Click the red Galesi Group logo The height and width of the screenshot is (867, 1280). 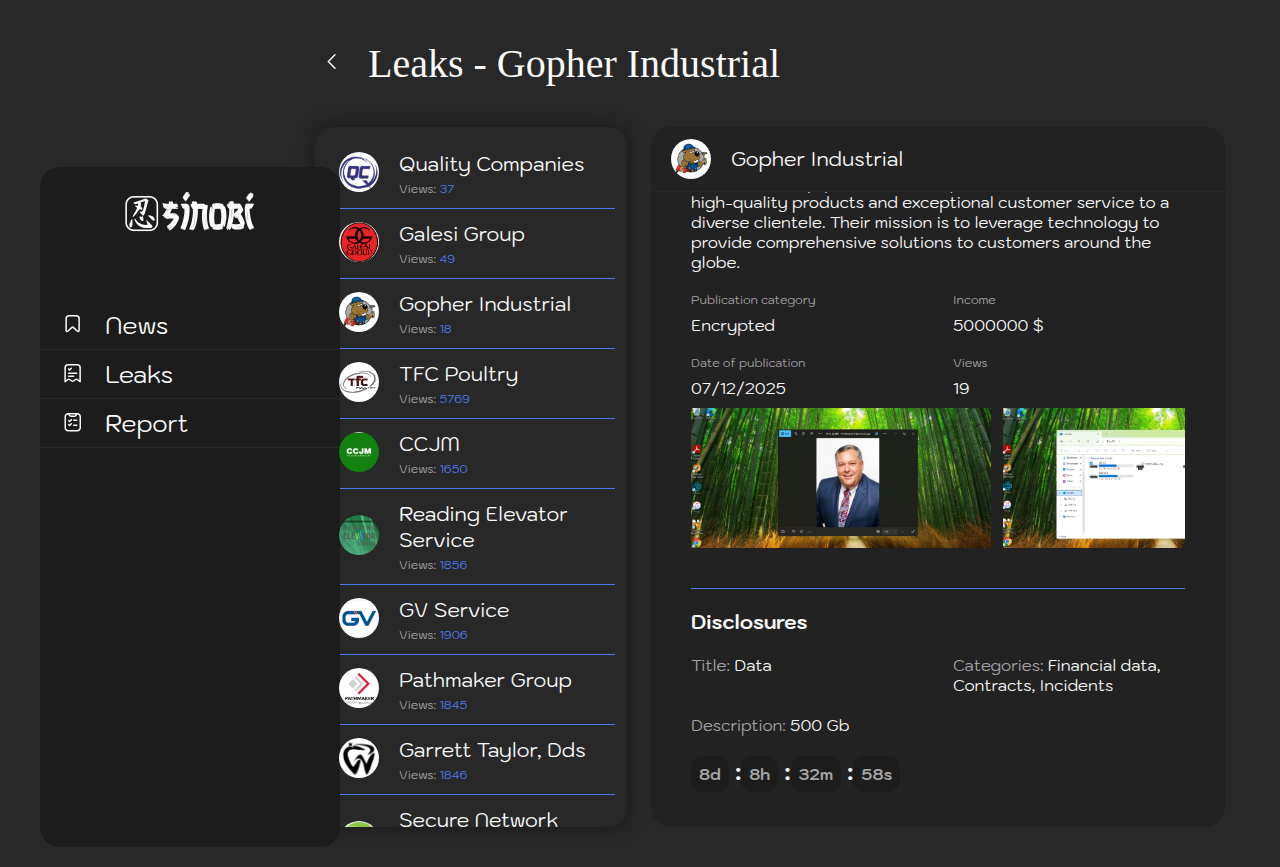pyautogui.click(x=359, y=242)
